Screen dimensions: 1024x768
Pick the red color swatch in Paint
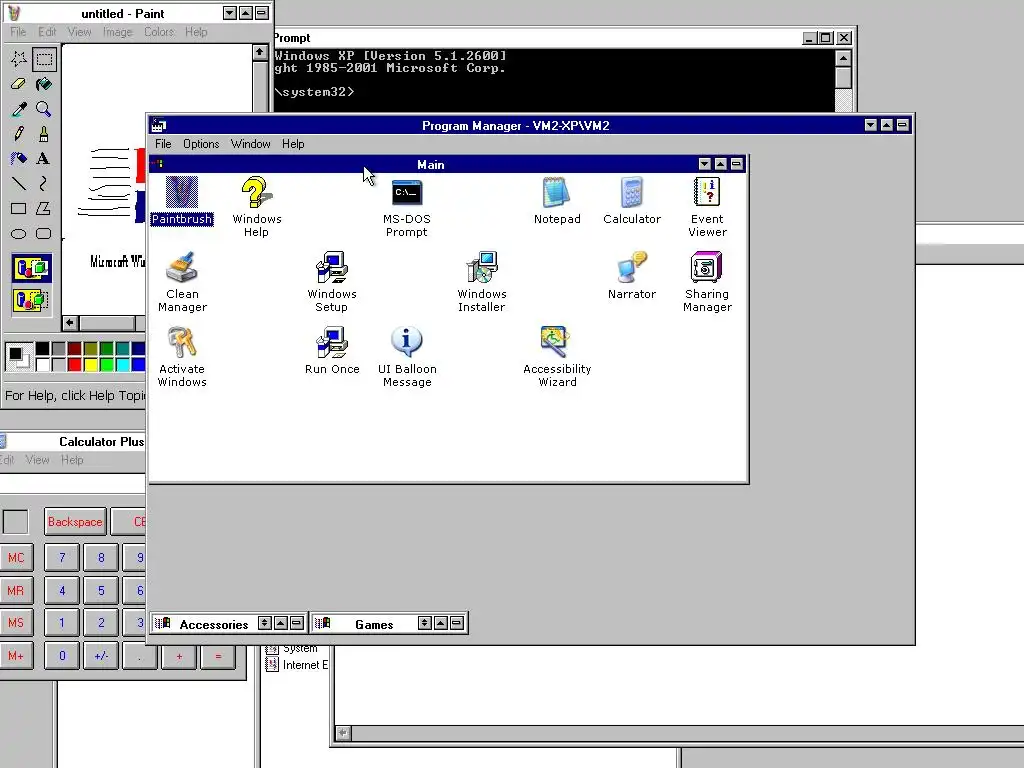(74, 364)
